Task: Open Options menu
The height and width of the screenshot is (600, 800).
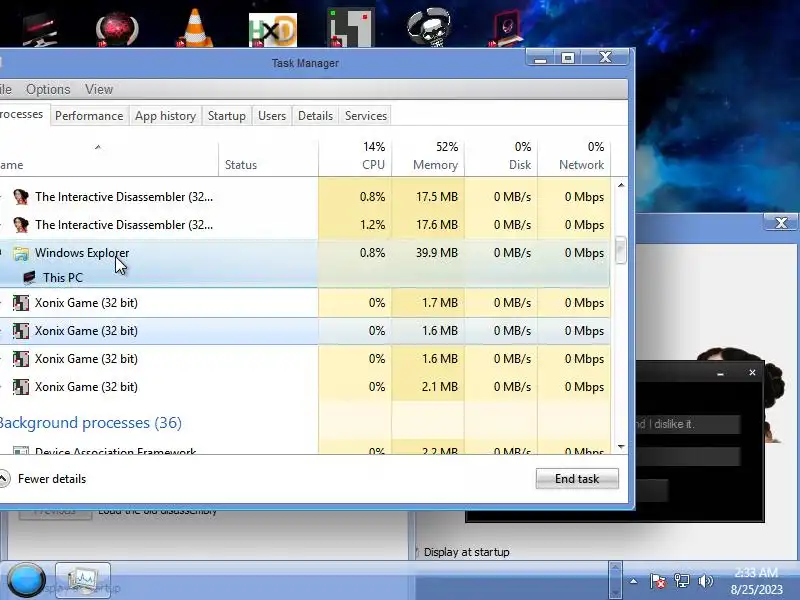Action: pyautogui.click(x=48, y=89)
